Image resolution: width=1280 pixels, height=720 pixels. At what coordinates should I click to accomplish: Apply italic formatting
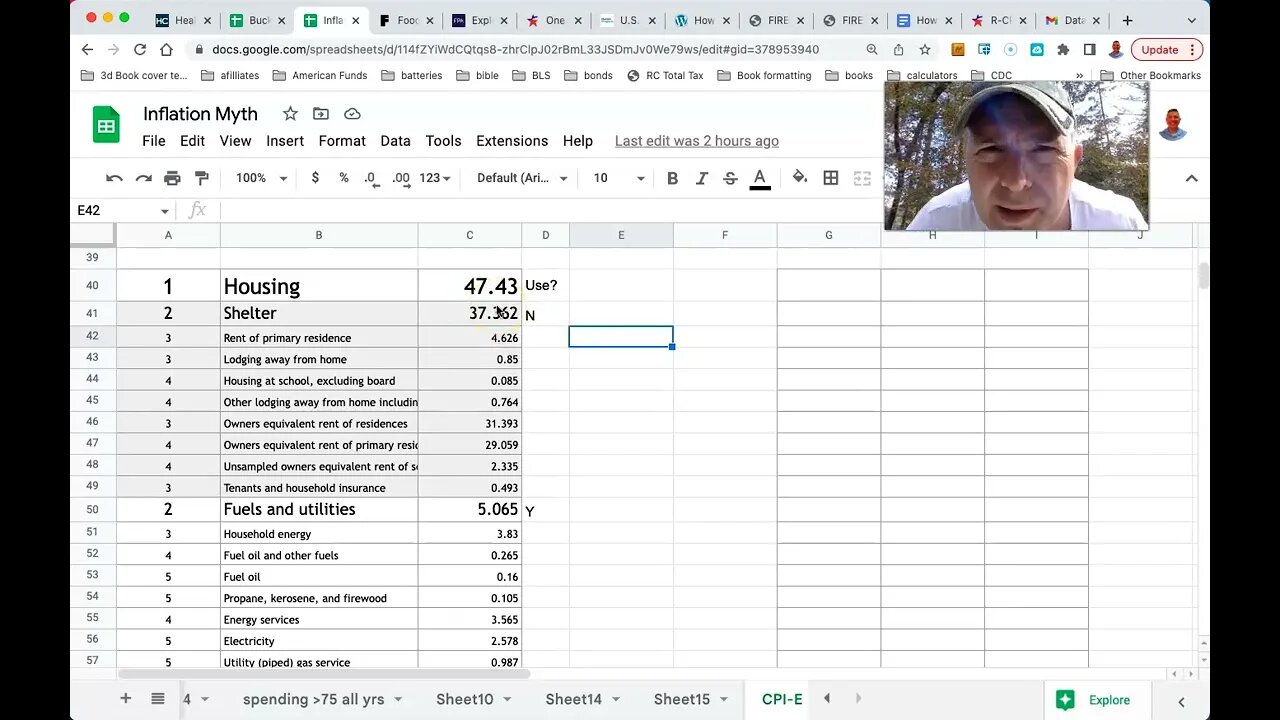pos(701,178)
